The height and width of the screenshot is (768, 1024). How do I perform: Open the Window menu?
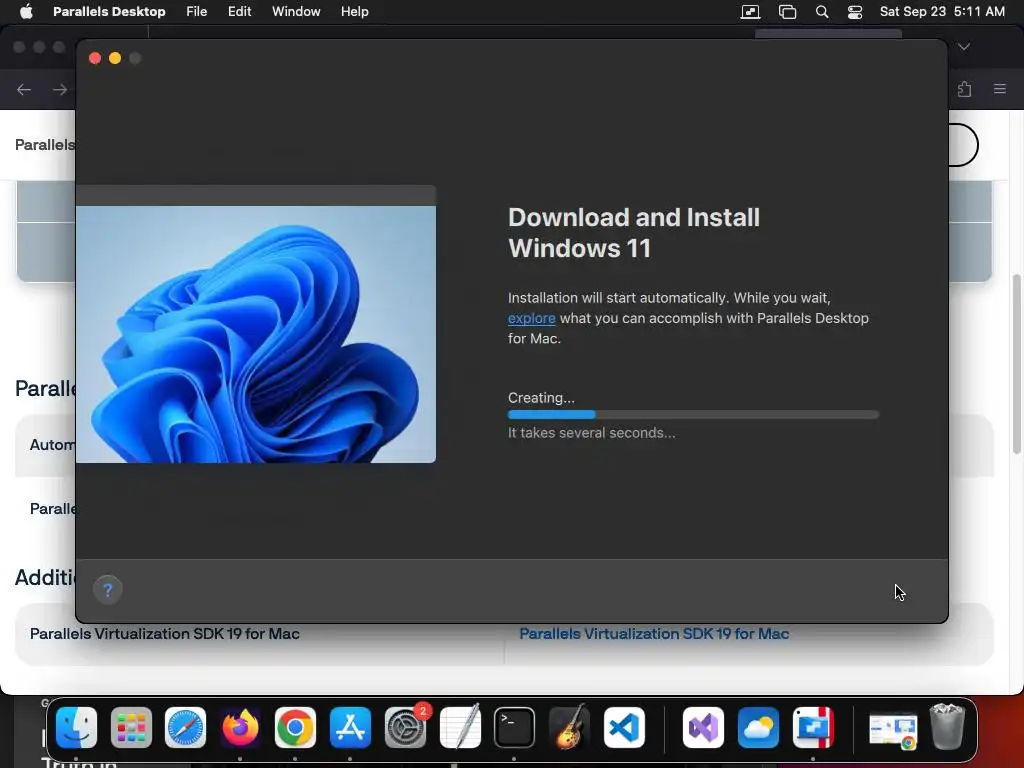click(x=296, y=12)
